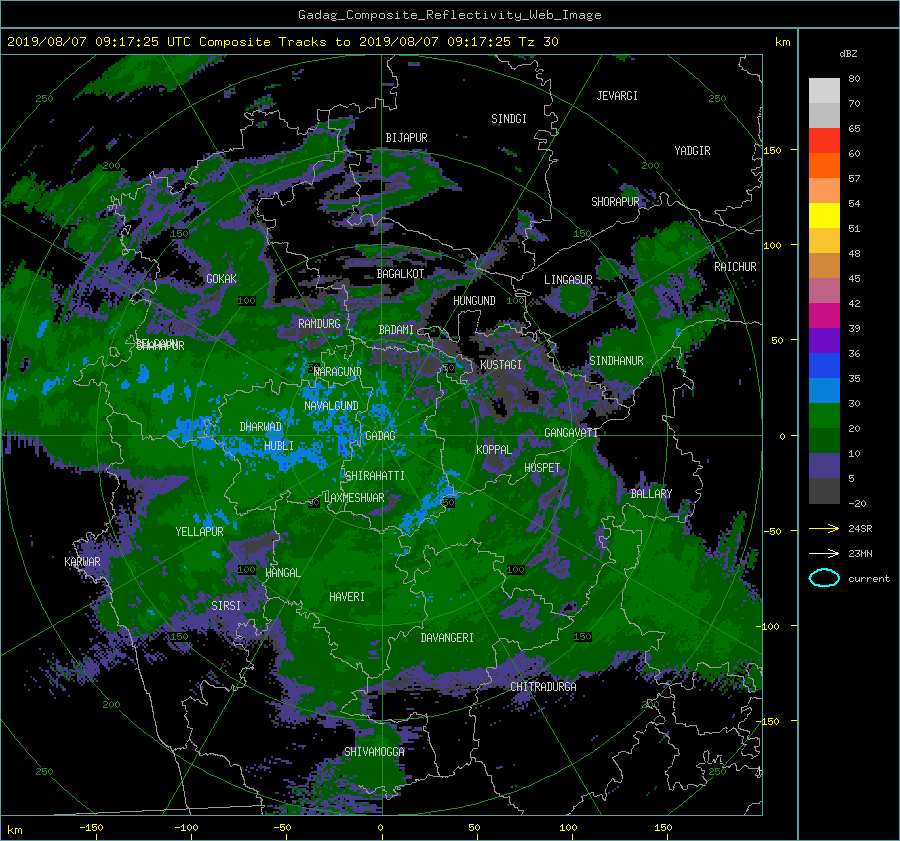Click the KUSTAGI city label
The image size is (900, 841).
(x=501, y=365)
